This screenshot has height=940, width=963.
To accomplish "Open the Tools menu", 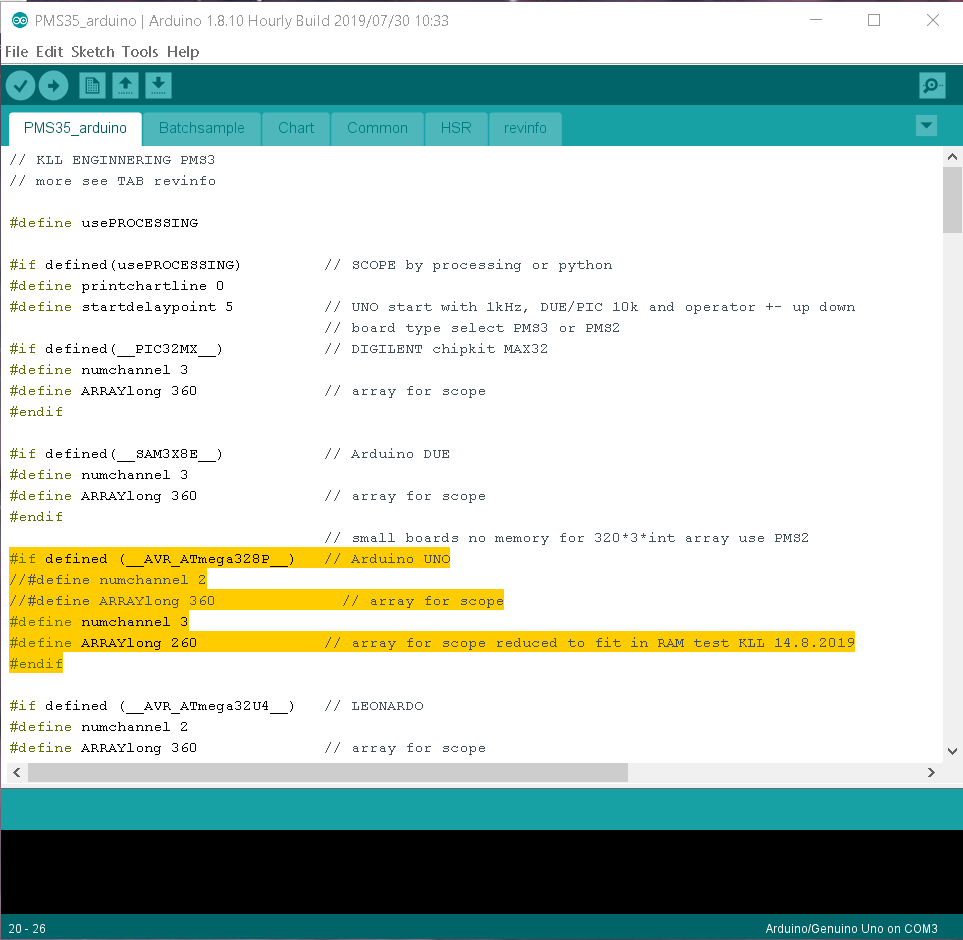I will click(x=140, y=52).
